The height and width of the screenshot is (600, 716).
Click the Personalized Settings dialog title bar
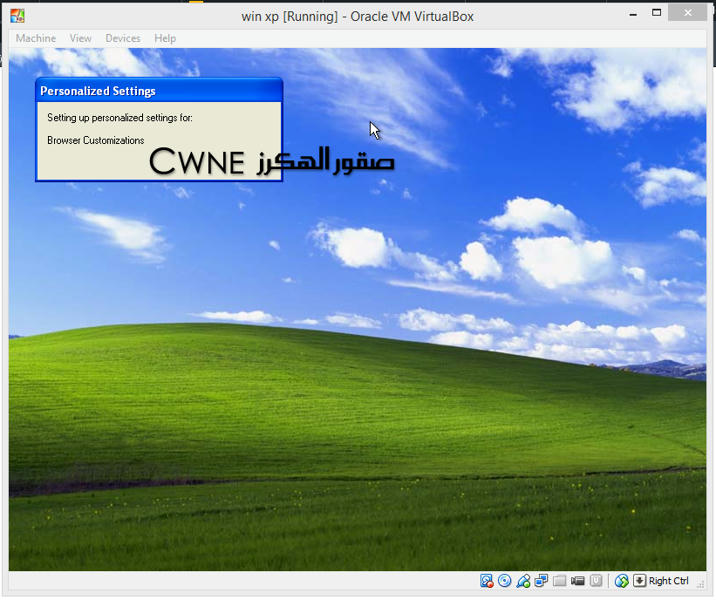[159, 90]
